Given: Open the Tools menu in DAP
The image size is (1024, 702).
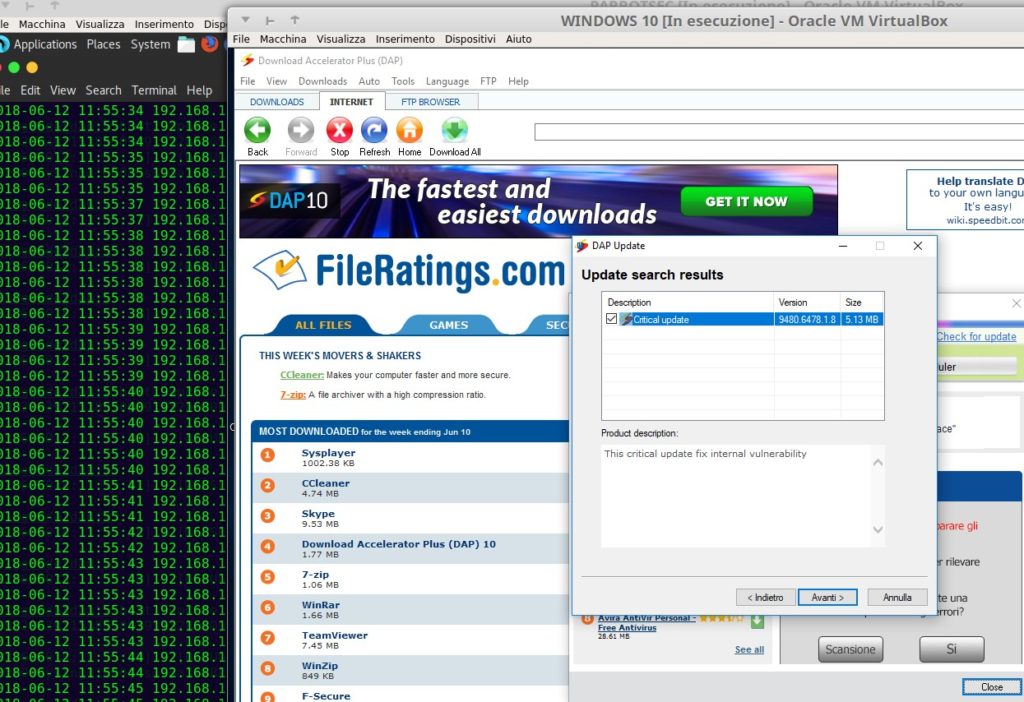Looking at the screenshot, I should pos(403,82).
